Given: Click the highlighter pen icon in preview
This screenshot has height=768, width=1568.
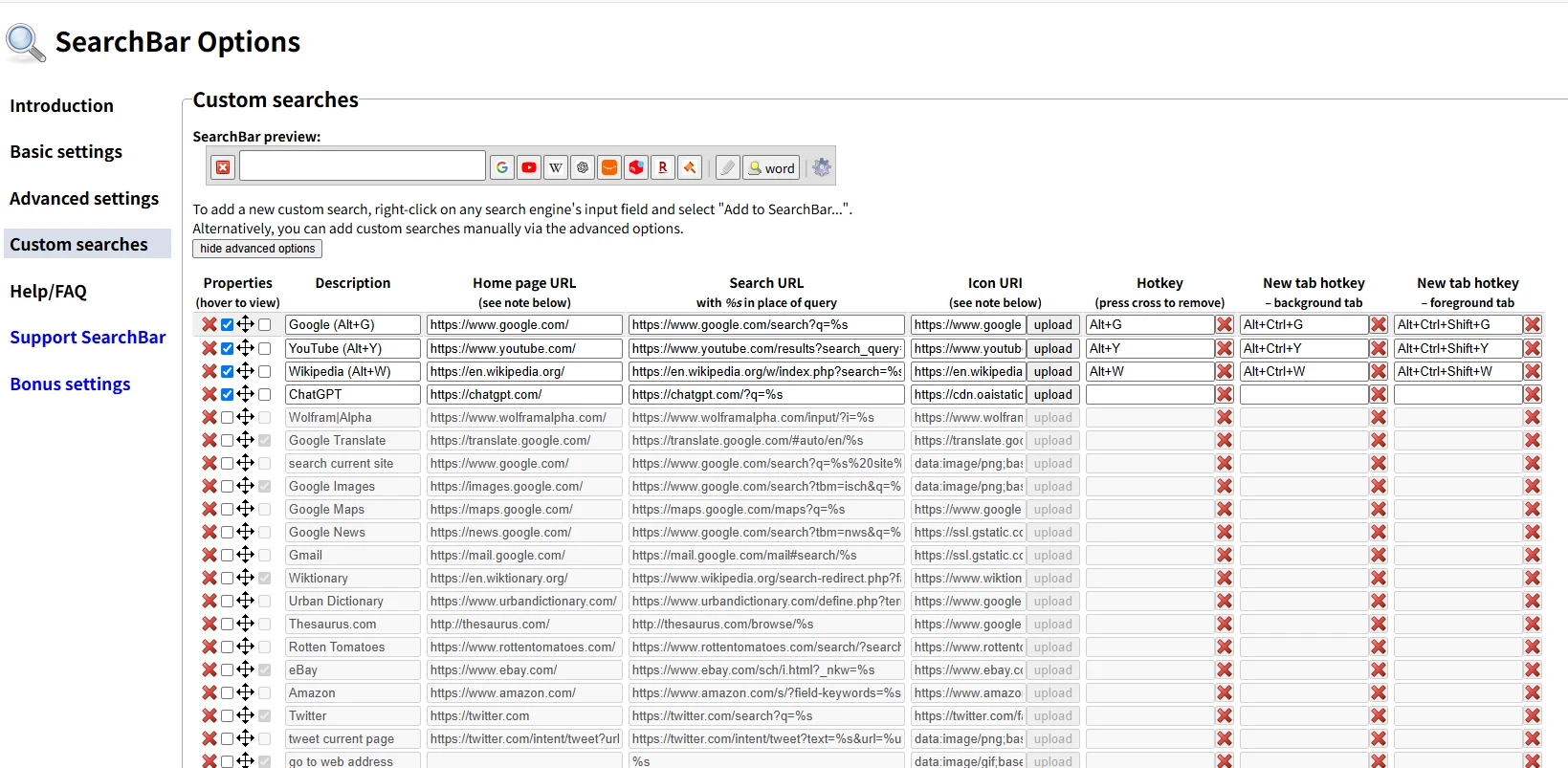Looking at the screenshot, I should [x=728, y=167].
